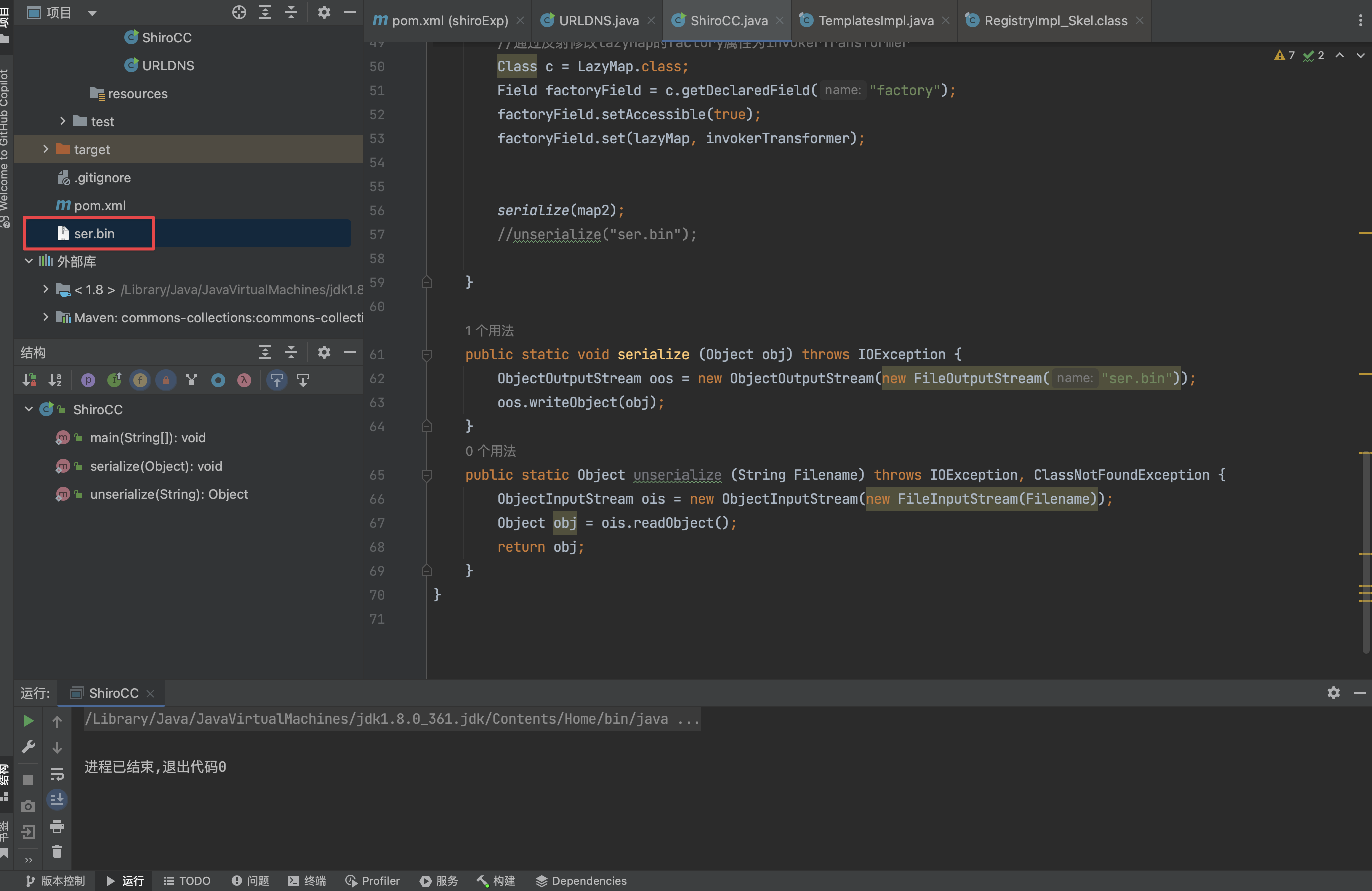Stop the process with the square icon
The image size is (1372, 891).
28,780
